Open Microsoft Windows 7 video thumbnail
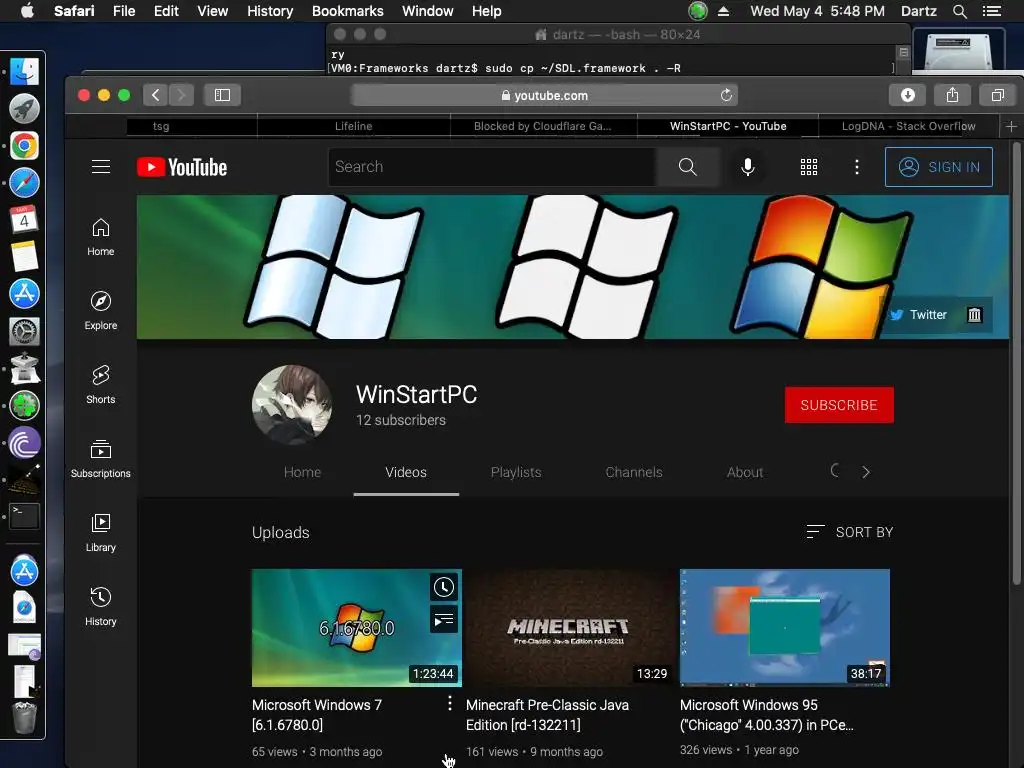1024x768 pixels. click(x=357, y=628)
